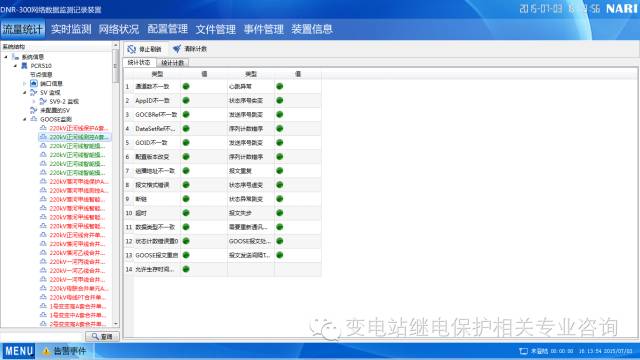
Task: Select the 220kV一河乙线合并 tree item
Action: pos(78,271)
